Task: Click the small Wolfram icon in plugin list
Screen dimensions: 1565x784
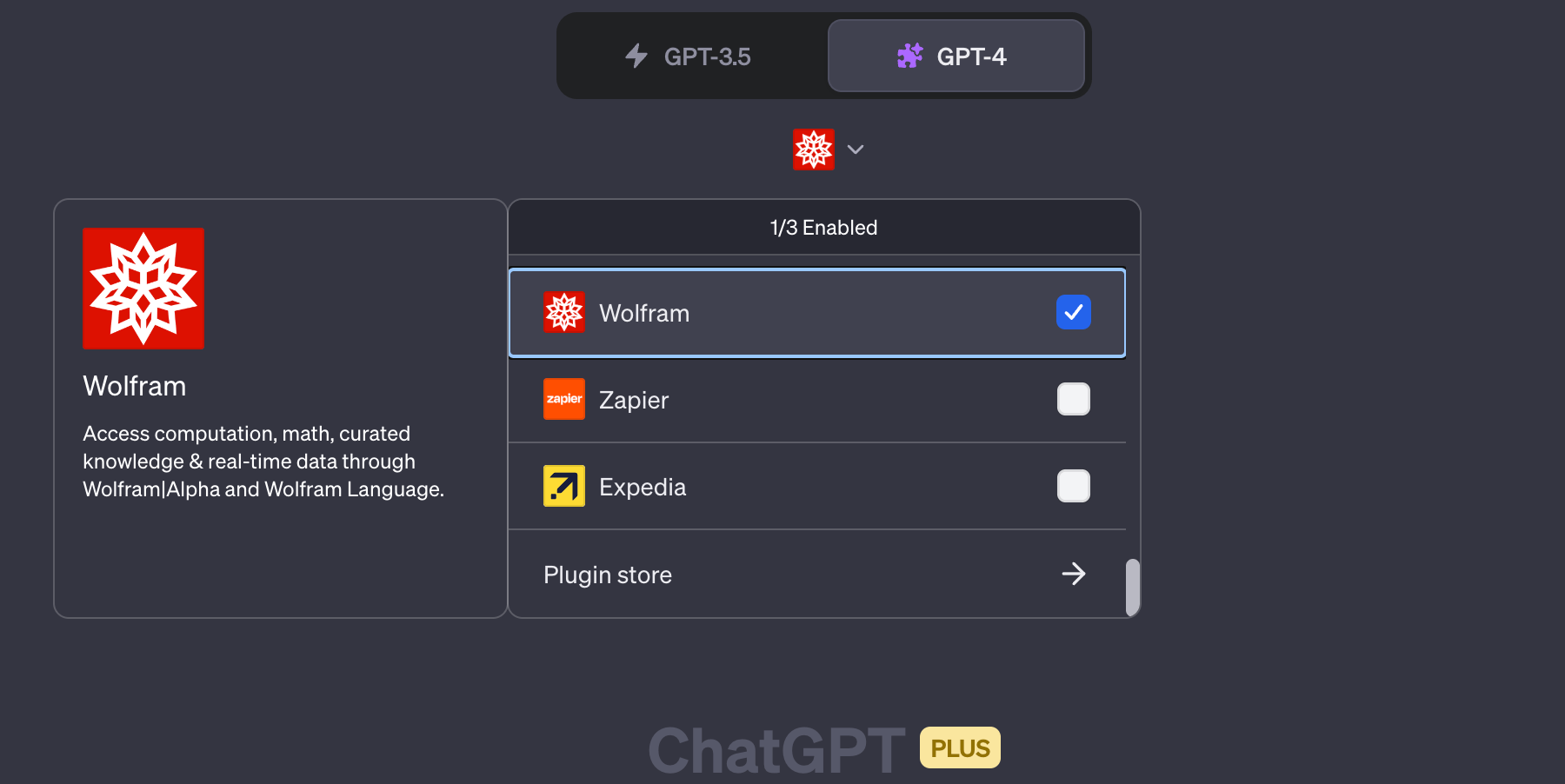Action: pos(564,313)
